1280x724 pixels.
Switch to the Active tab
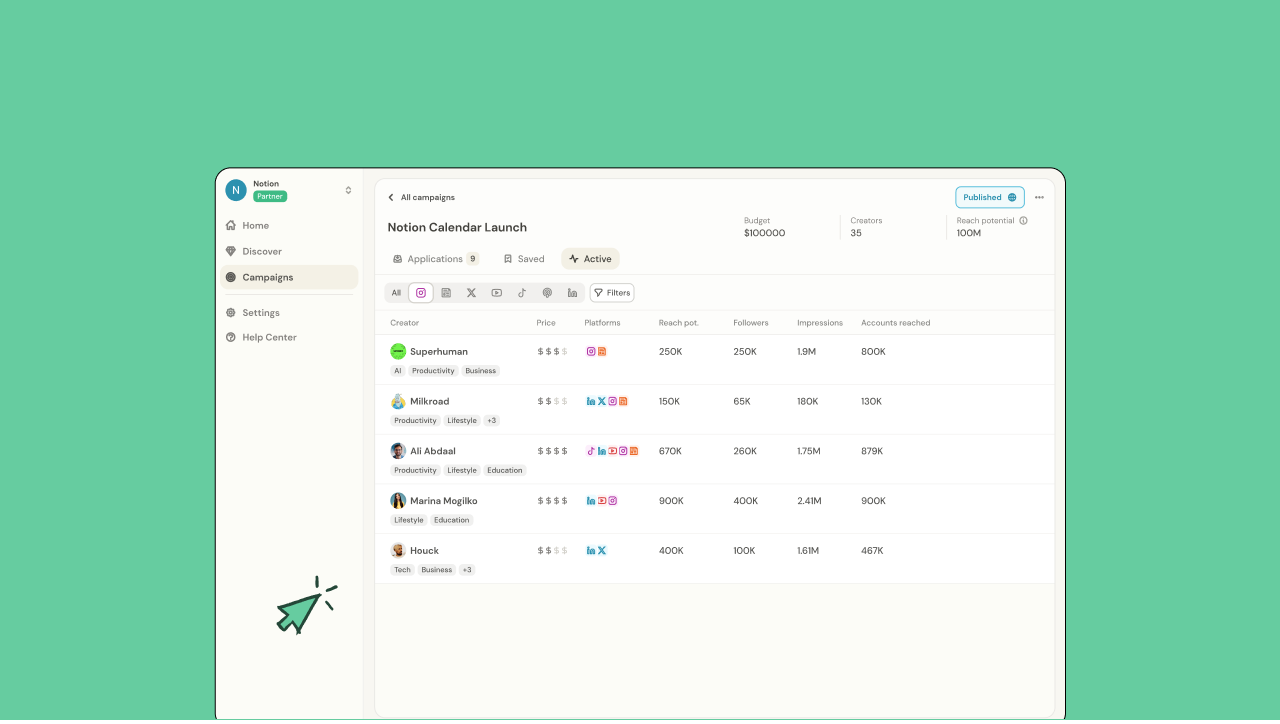[590, 259]
